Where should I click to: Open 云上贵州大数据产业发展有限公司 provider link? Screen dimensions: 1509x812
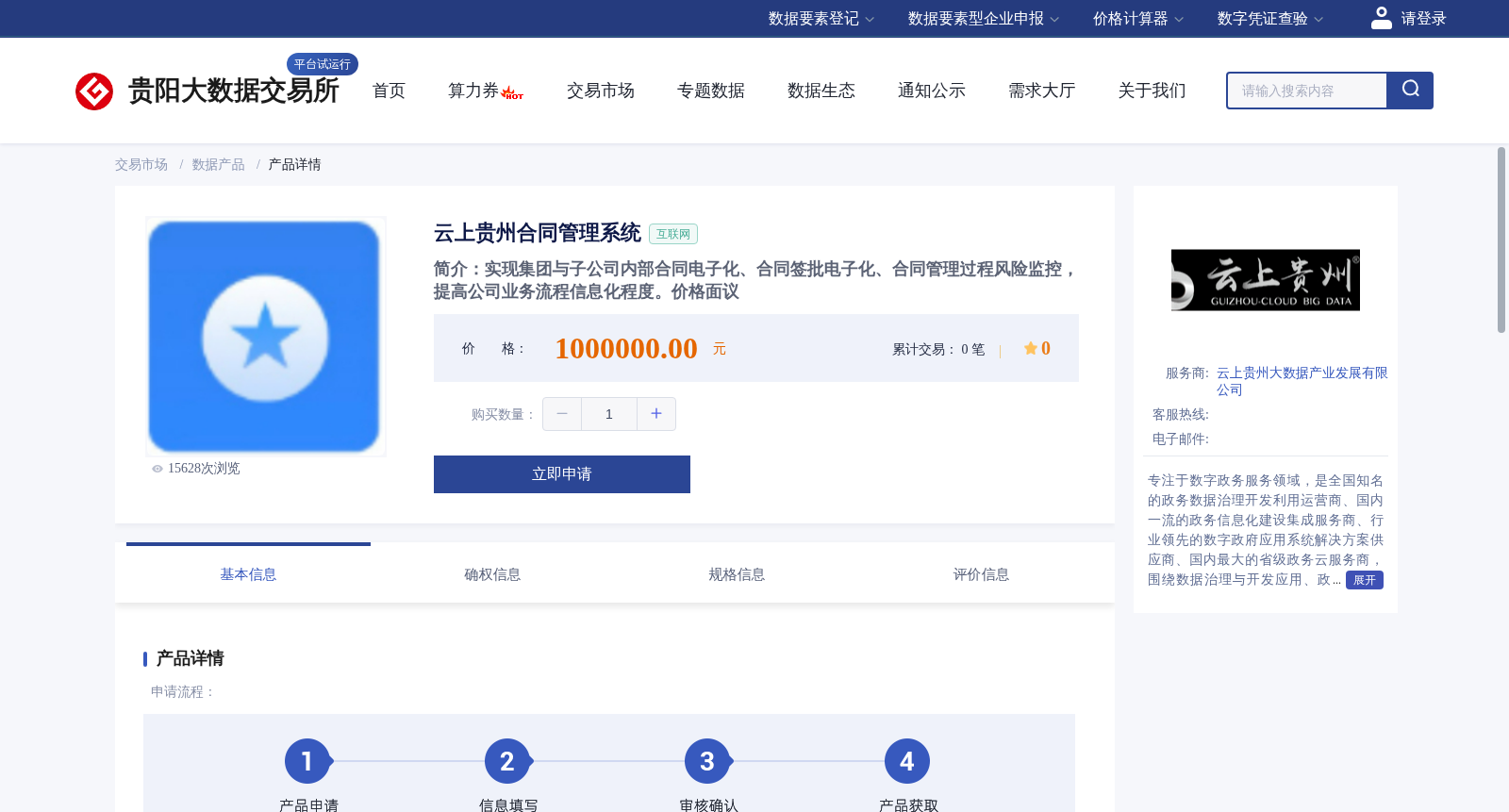coord(1302,381)
